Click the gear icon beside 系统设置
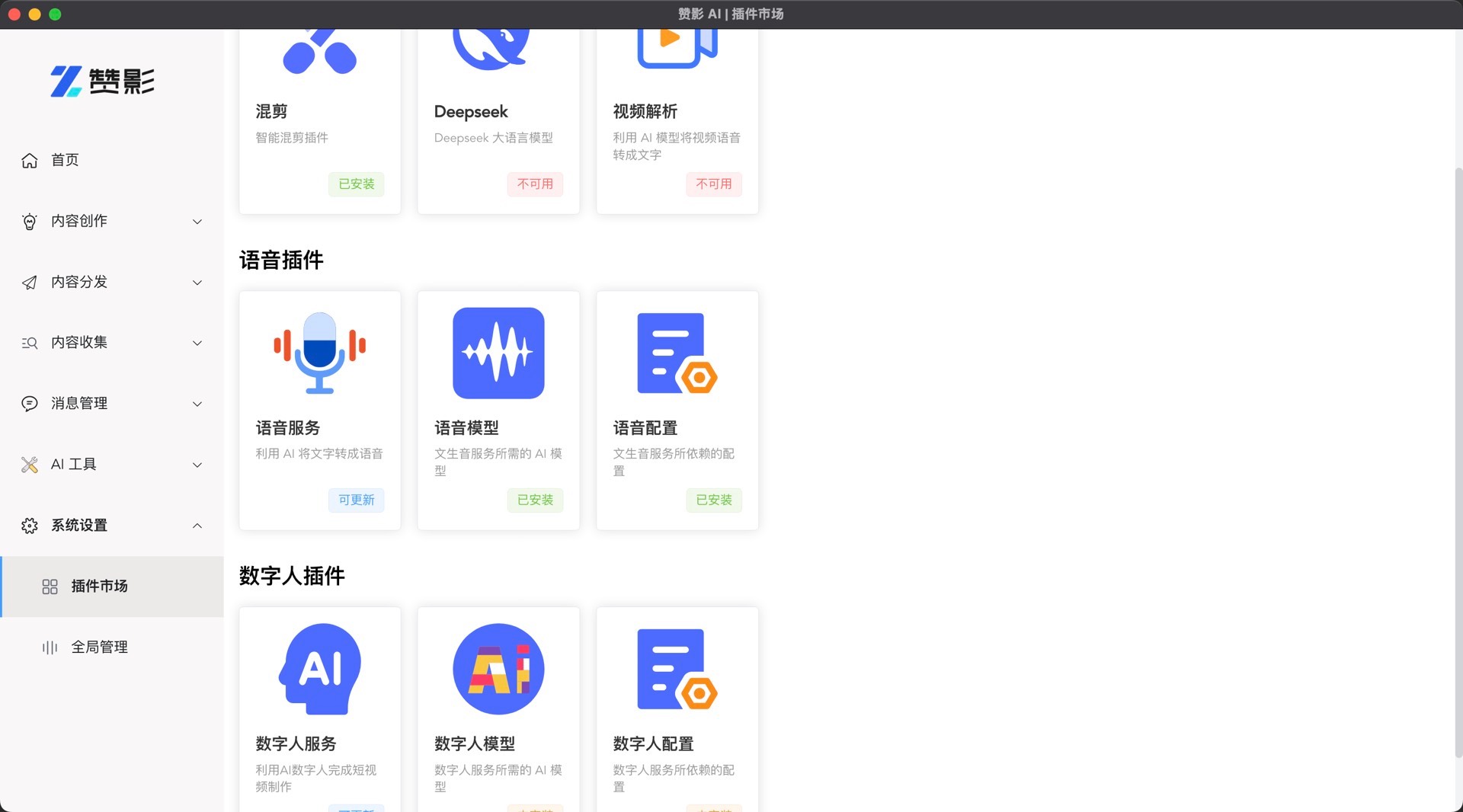This screenshot has width=1463, height=812. pos(30,526)
